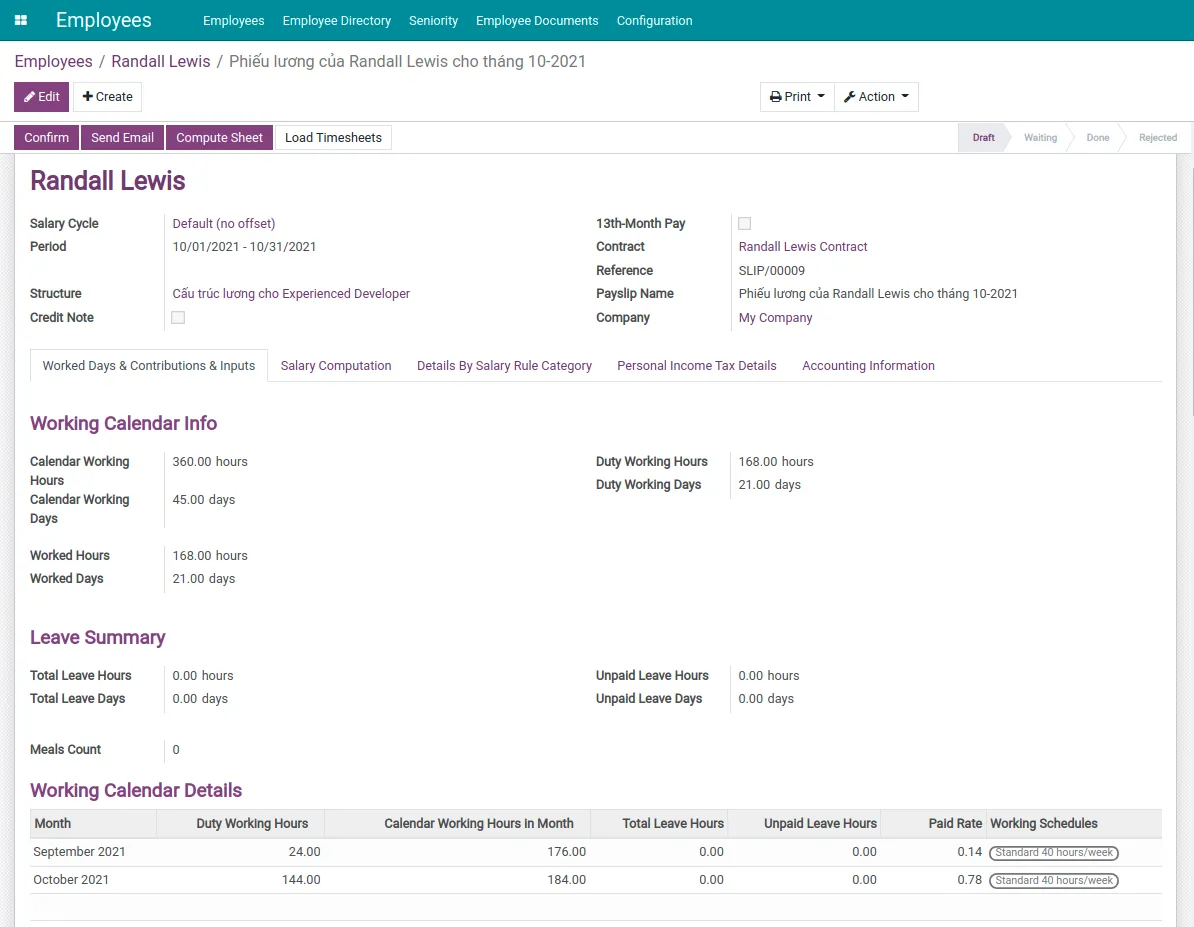
Task: Open the Randall Lewis Contract link
Action: tap(803, 247)
